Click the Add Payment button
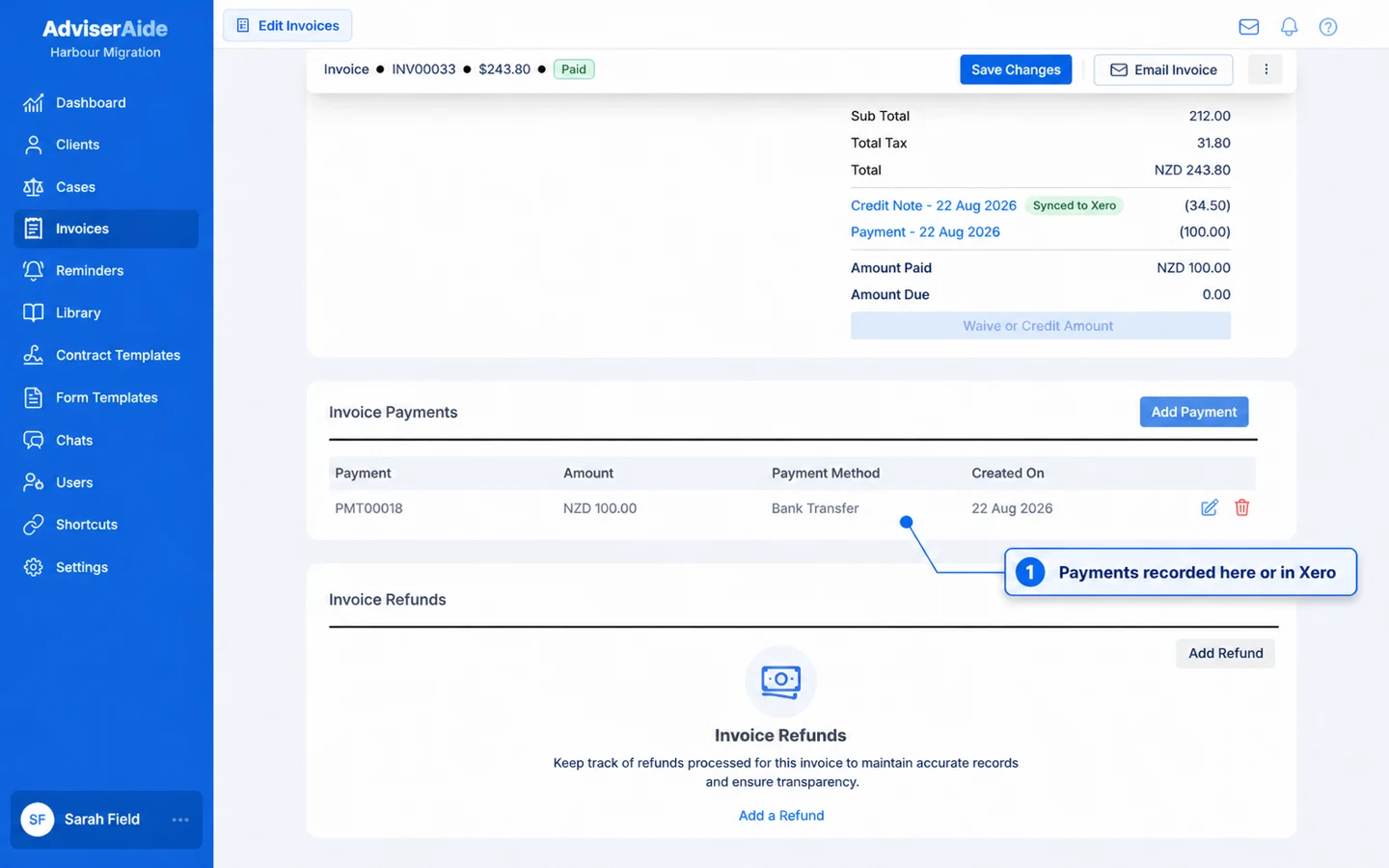 1194,412
